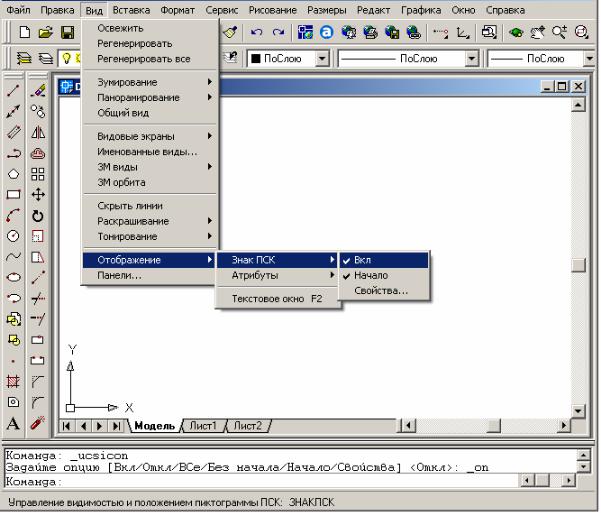Switch to the Лист2 tab

248,426
